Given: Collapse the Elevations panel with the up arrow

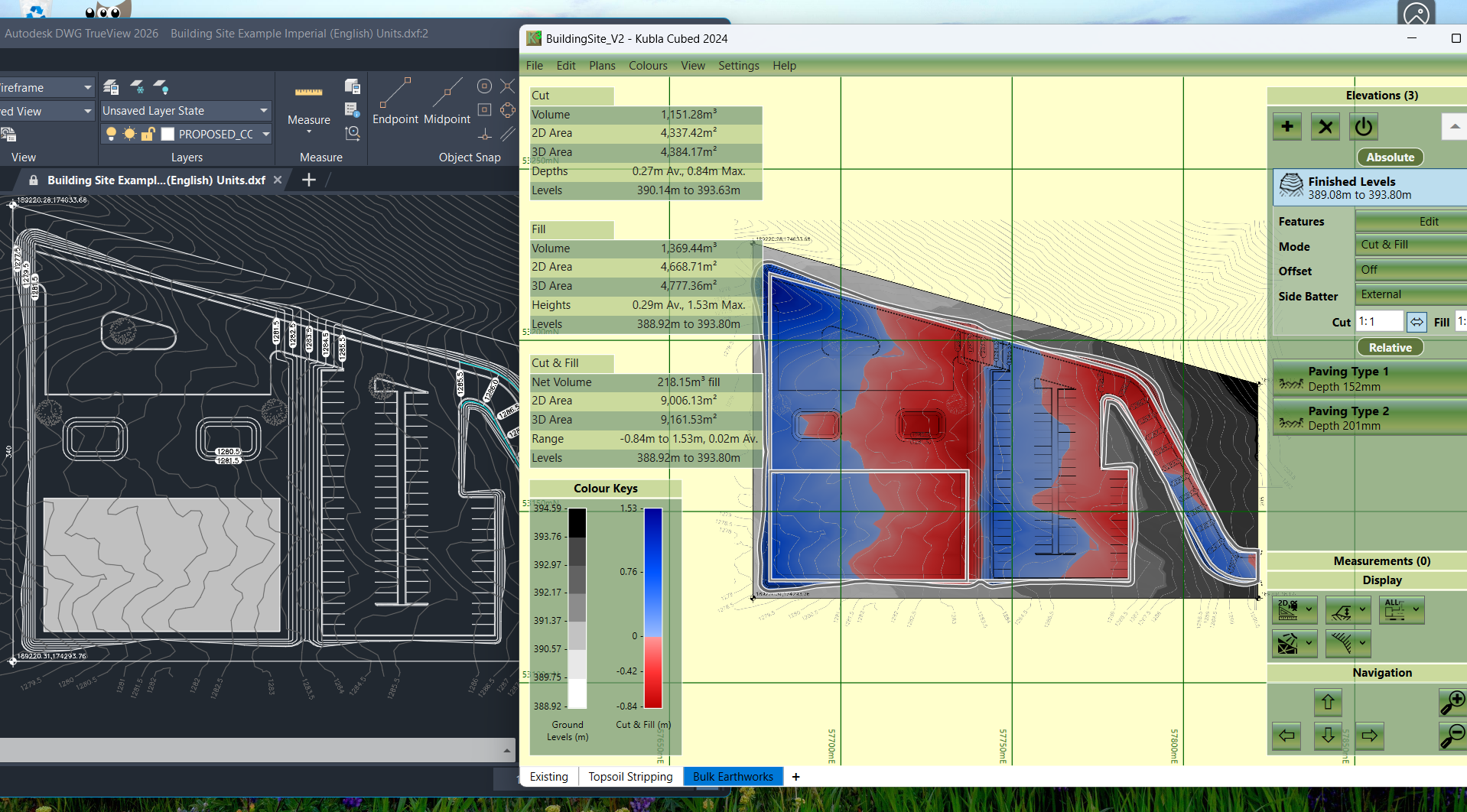Looking at the screenshot, I should [1454, 127].
